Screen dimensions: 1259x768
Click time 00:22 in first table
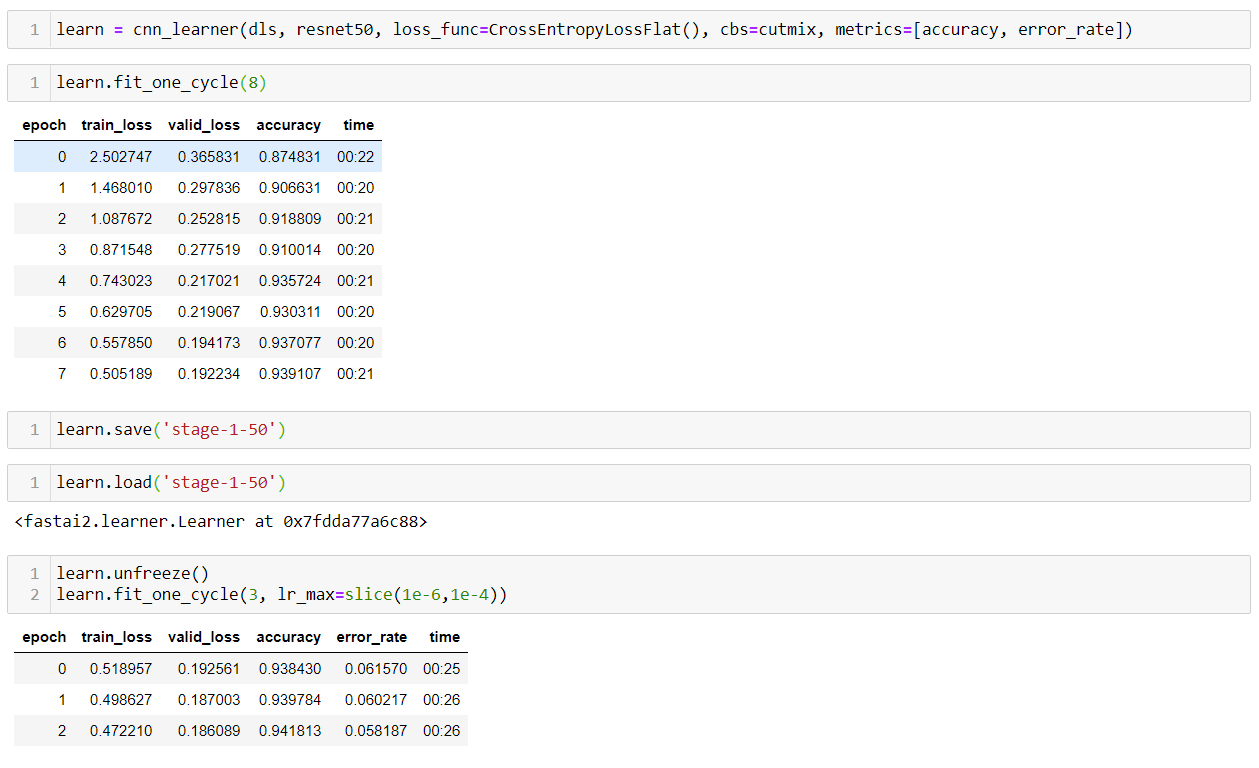356,157
